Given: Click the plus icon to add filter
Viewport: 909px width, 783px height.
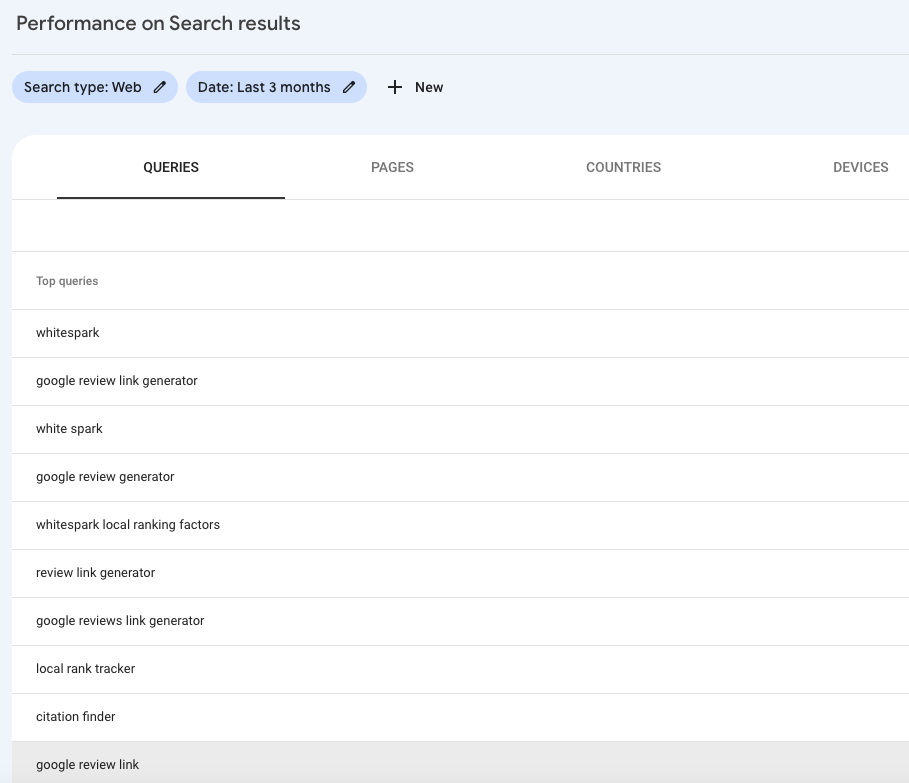Looking at the screenshot, I should click(395, 87).
